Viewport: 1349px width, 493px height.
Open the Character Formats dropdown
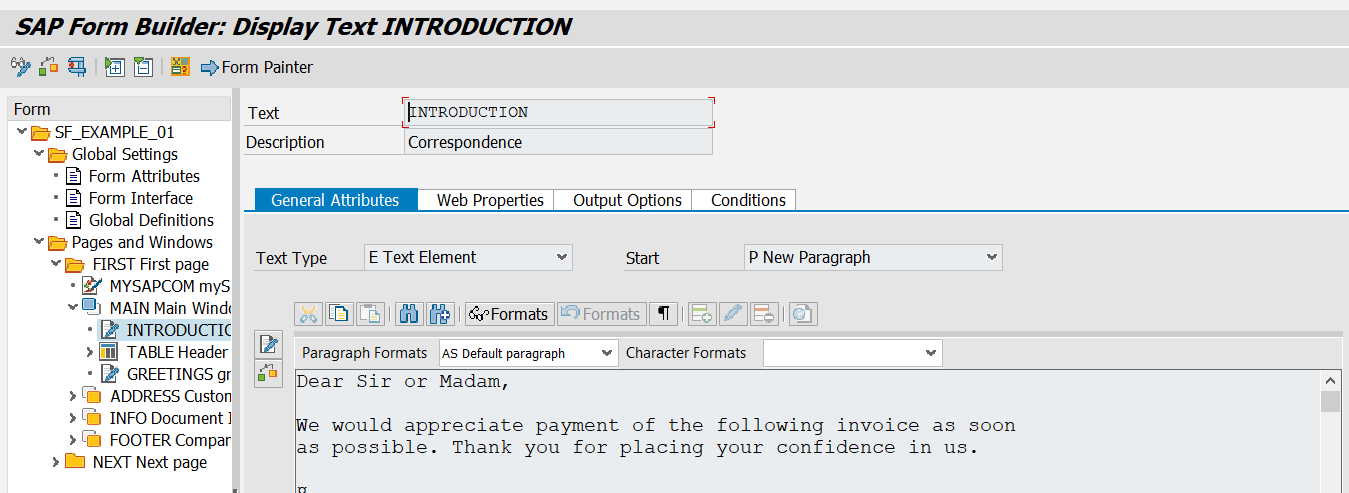click(852, 353)
